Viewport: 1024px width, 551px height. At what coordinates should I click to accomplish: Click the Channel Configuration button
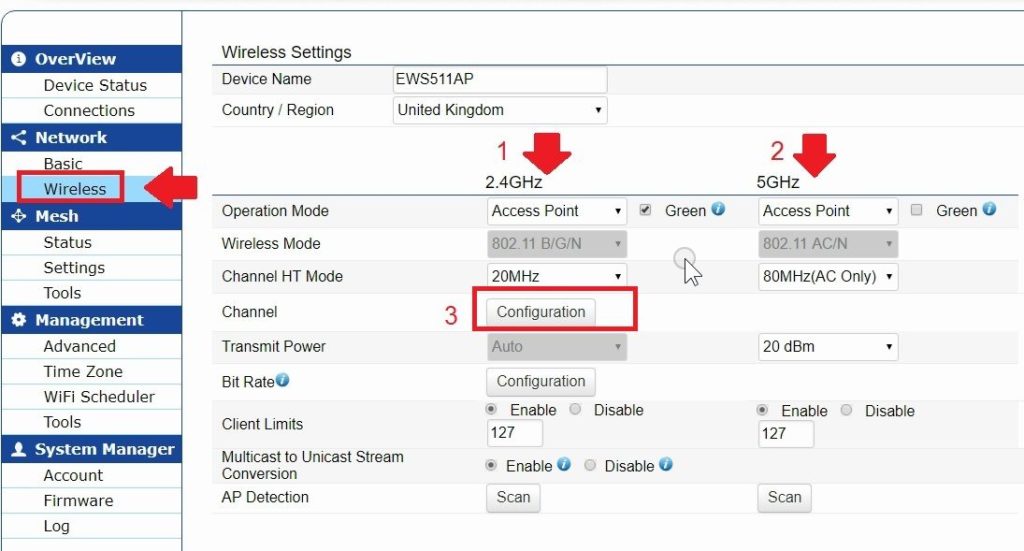(541, 312)
